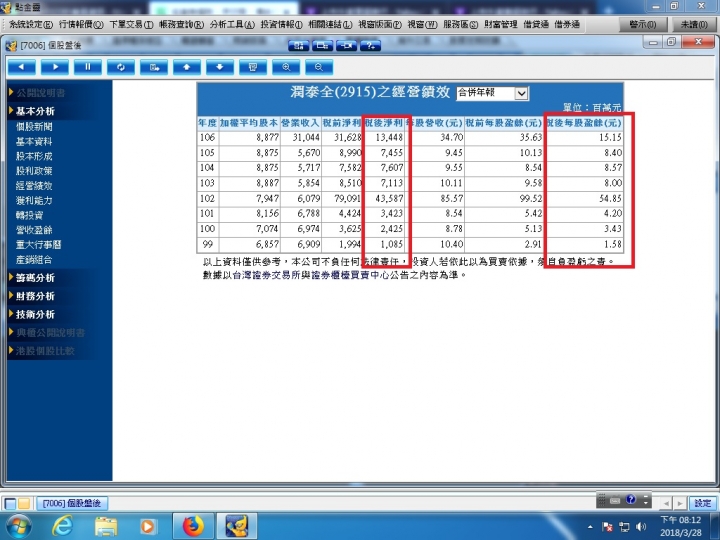Click the system clock showing 下午 08:12
The width and height of the screenshot is (720, 540).
click(681, 520)
